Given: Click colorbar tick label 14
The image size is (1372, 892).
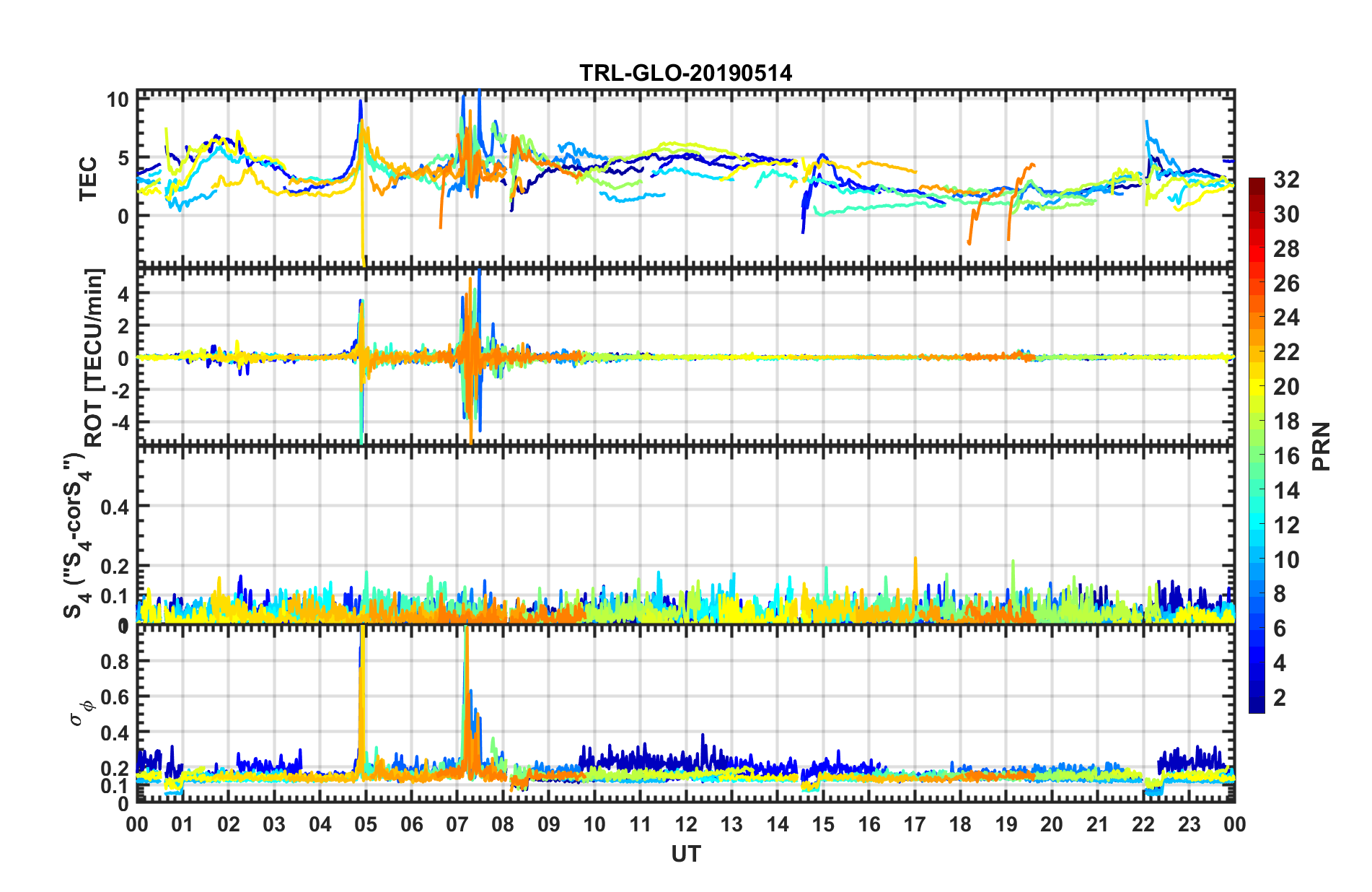Looking at the screenshot, I should point(1285,491).
